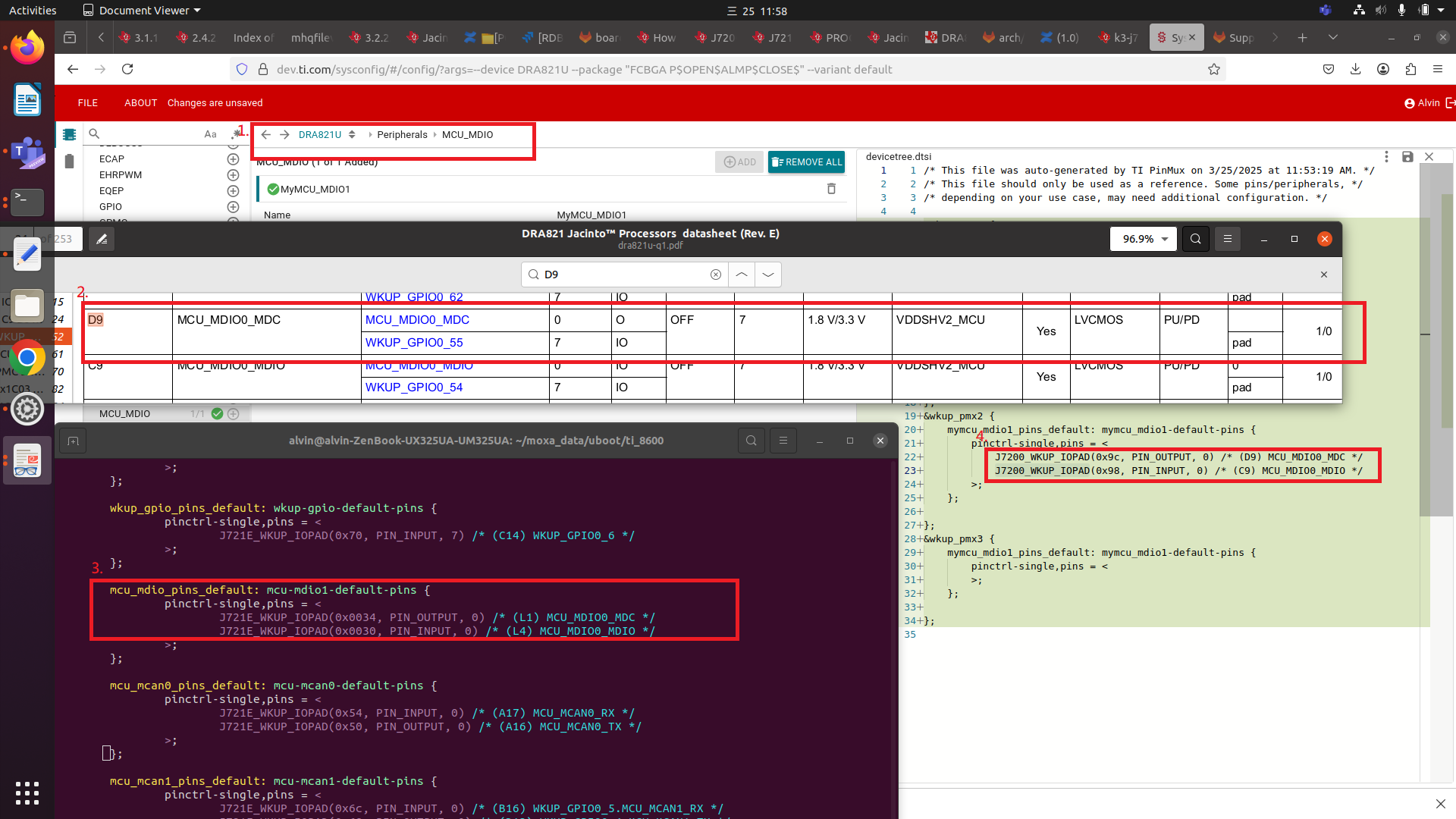
Task: Open Firefox extensions menu
Action: click(1410, 69)
